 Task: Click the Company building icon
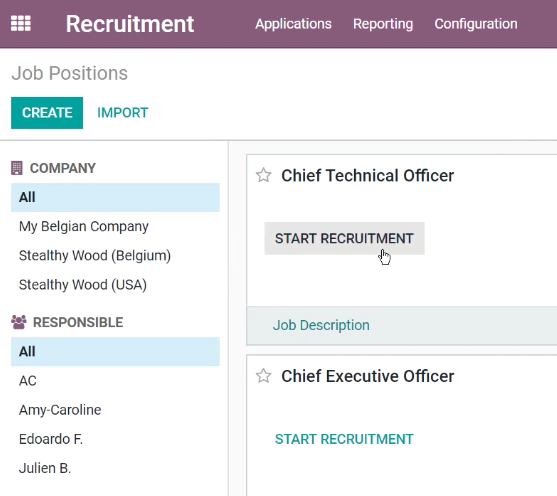click(x=17, y=168)
